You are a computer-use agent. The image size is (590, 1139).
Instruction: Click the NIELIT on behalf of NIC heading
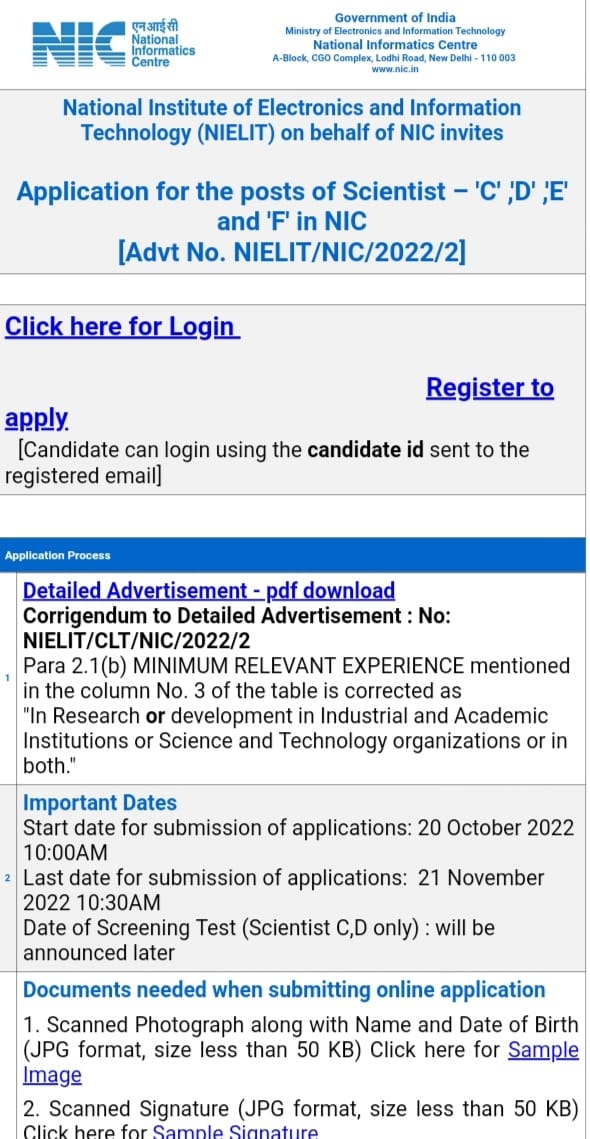click(294, 118)
